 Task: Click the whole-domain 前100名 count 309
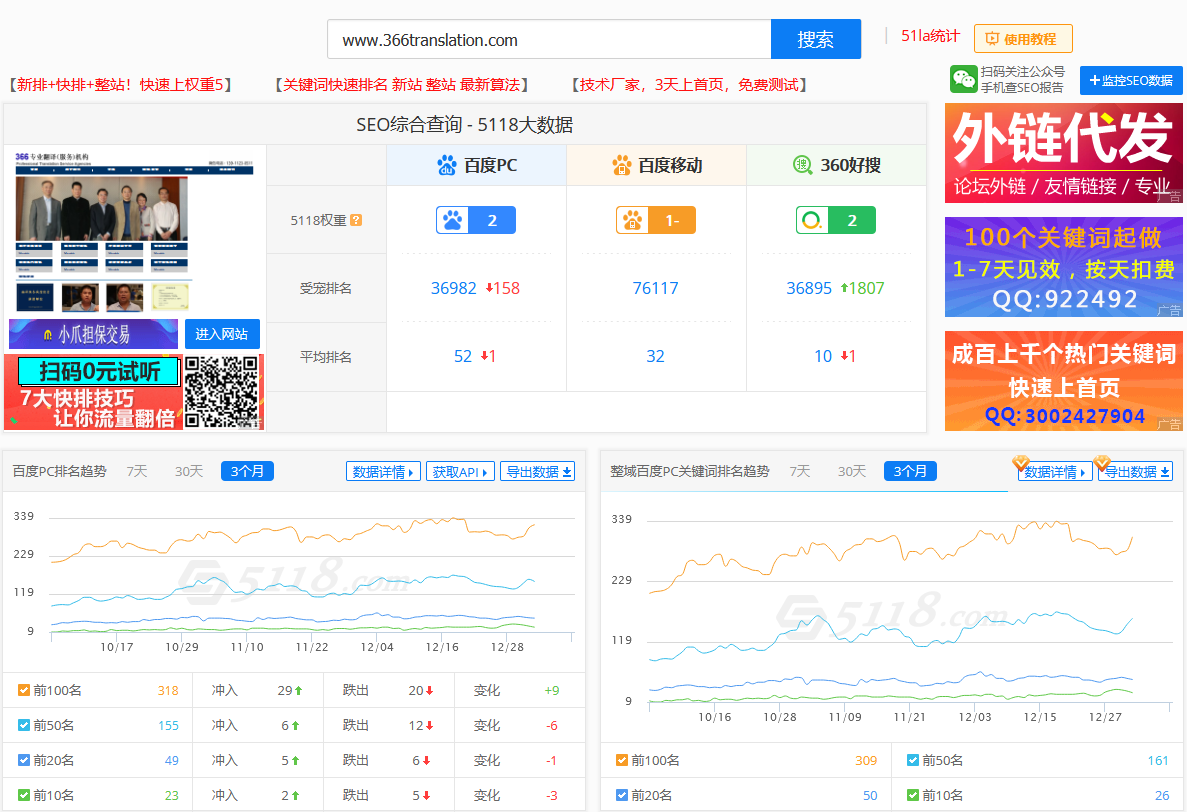click(866, 761)
